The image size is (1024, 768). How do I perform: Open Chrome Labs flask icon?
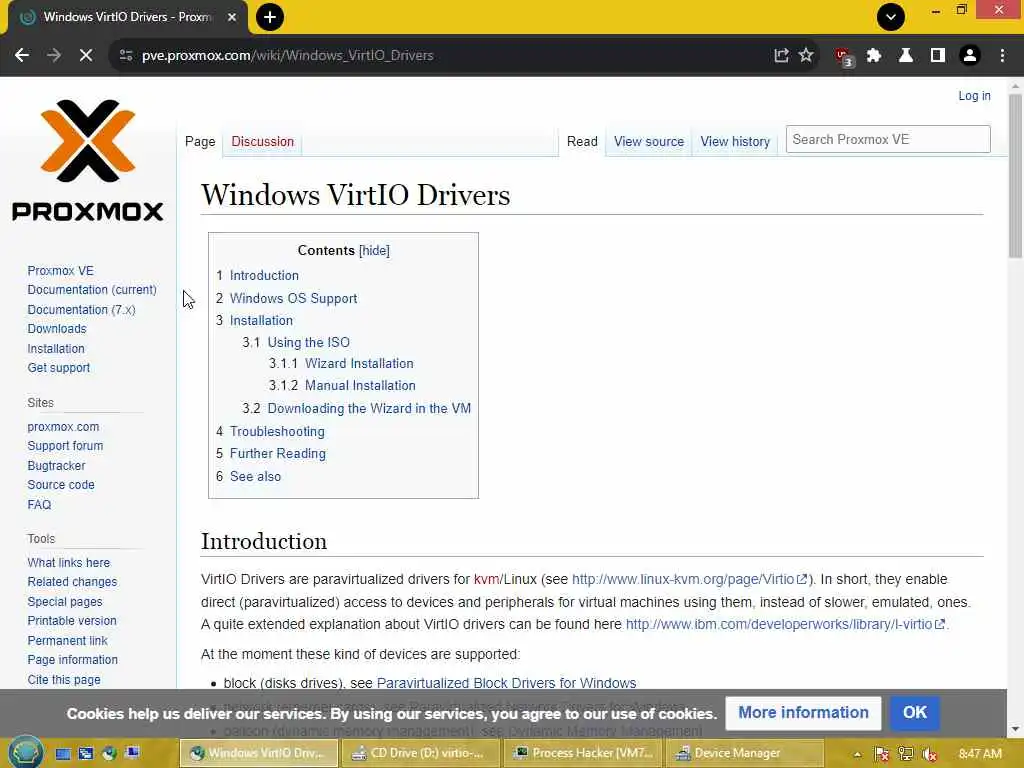(906, 56)
